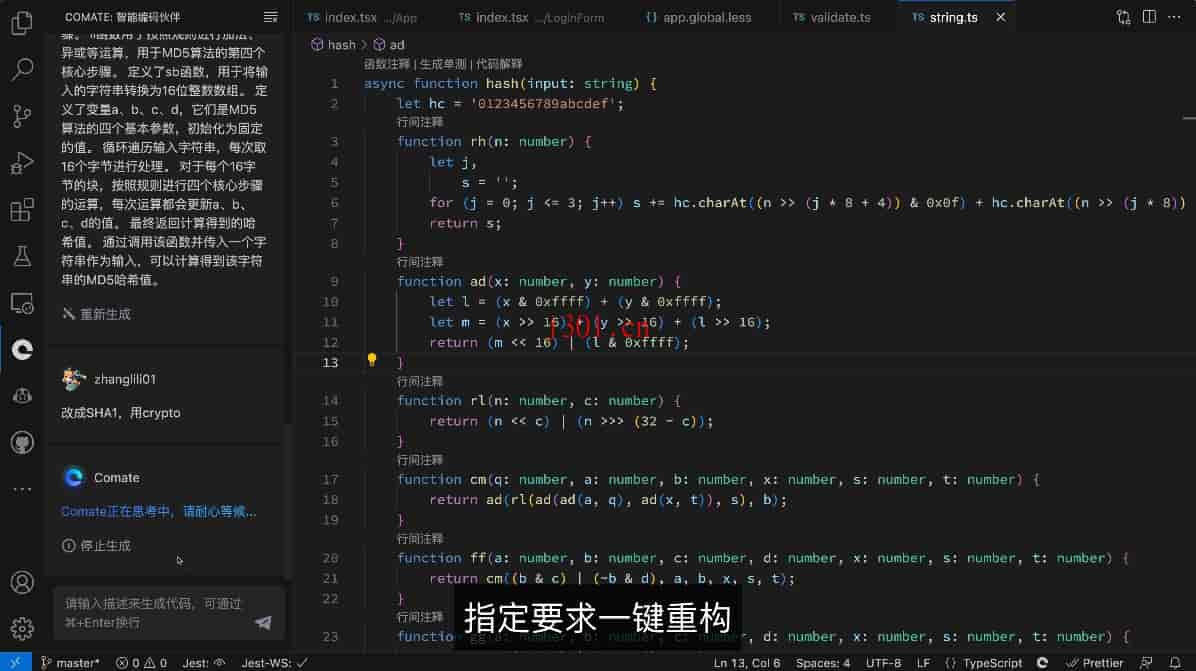Send message with the paper plane icon

click(263, 622)
